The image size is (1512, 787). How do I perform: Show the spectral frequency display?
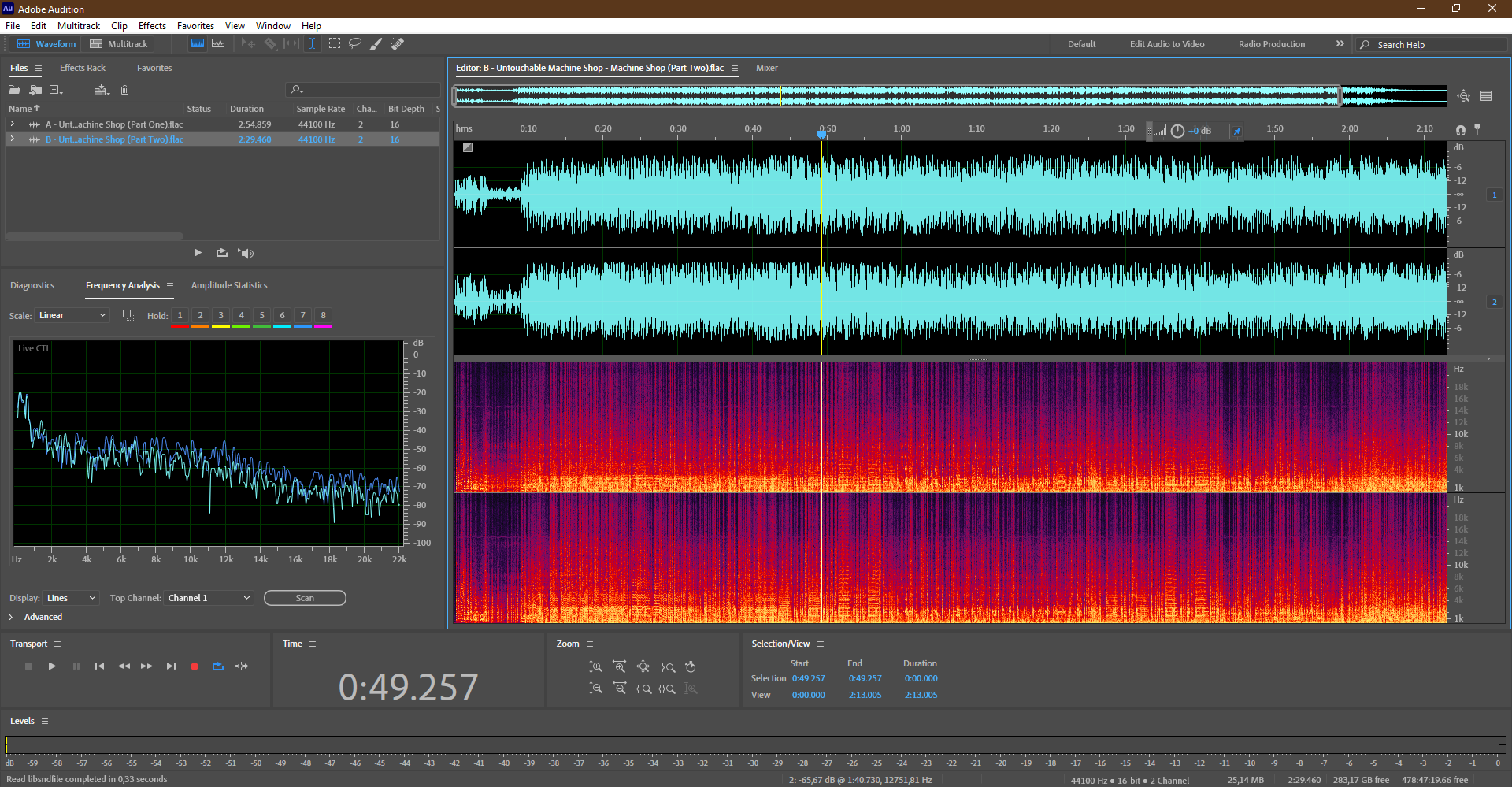198,43
